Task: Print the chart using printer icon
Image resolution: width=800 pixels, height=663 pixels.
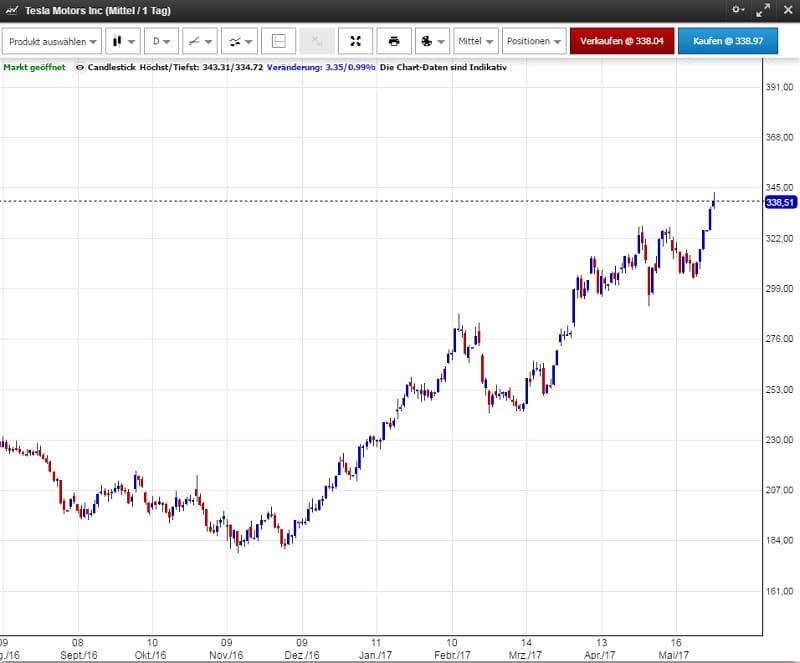Action: click(x=394, y=42)
